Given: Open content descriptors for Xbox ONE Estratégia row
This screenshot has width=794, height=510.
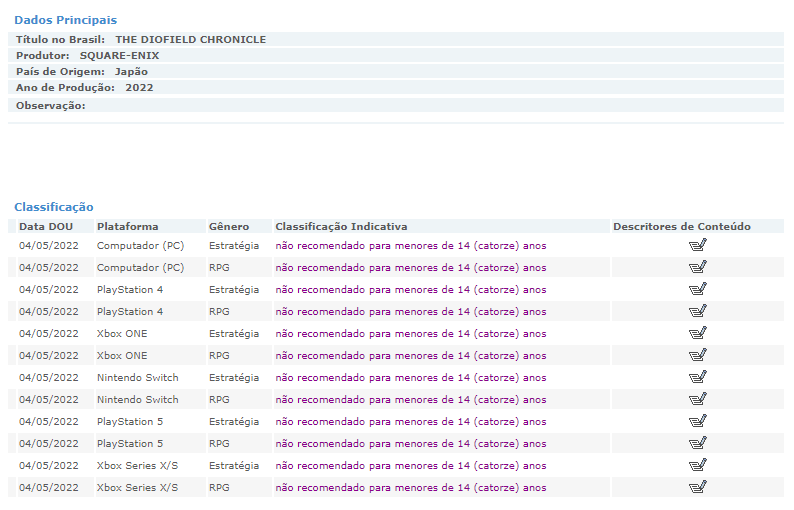Looking at the screenshot, I should (x=697, y=334).
